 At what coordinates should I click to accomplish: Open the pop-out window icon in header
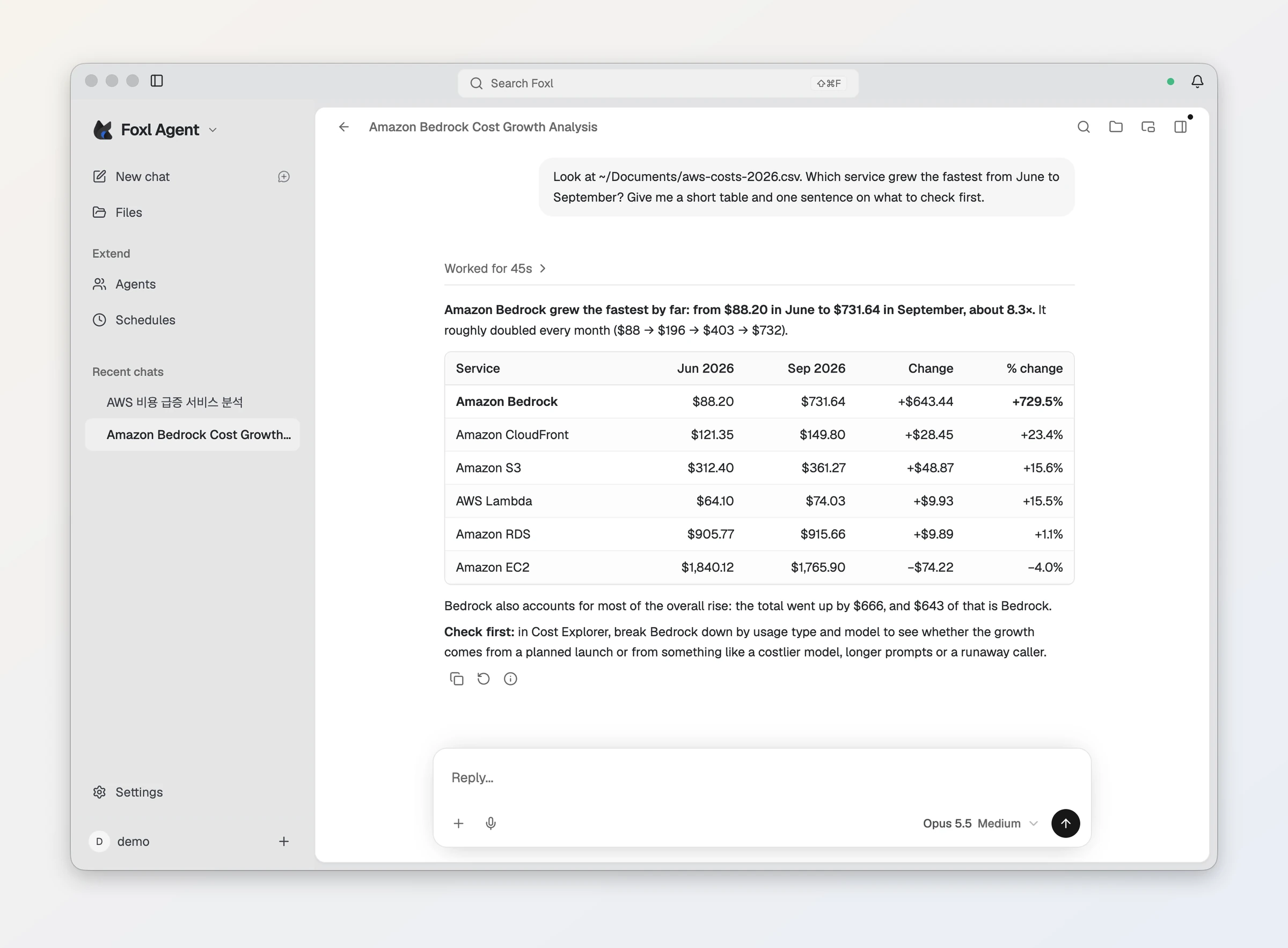[1147, 127]
